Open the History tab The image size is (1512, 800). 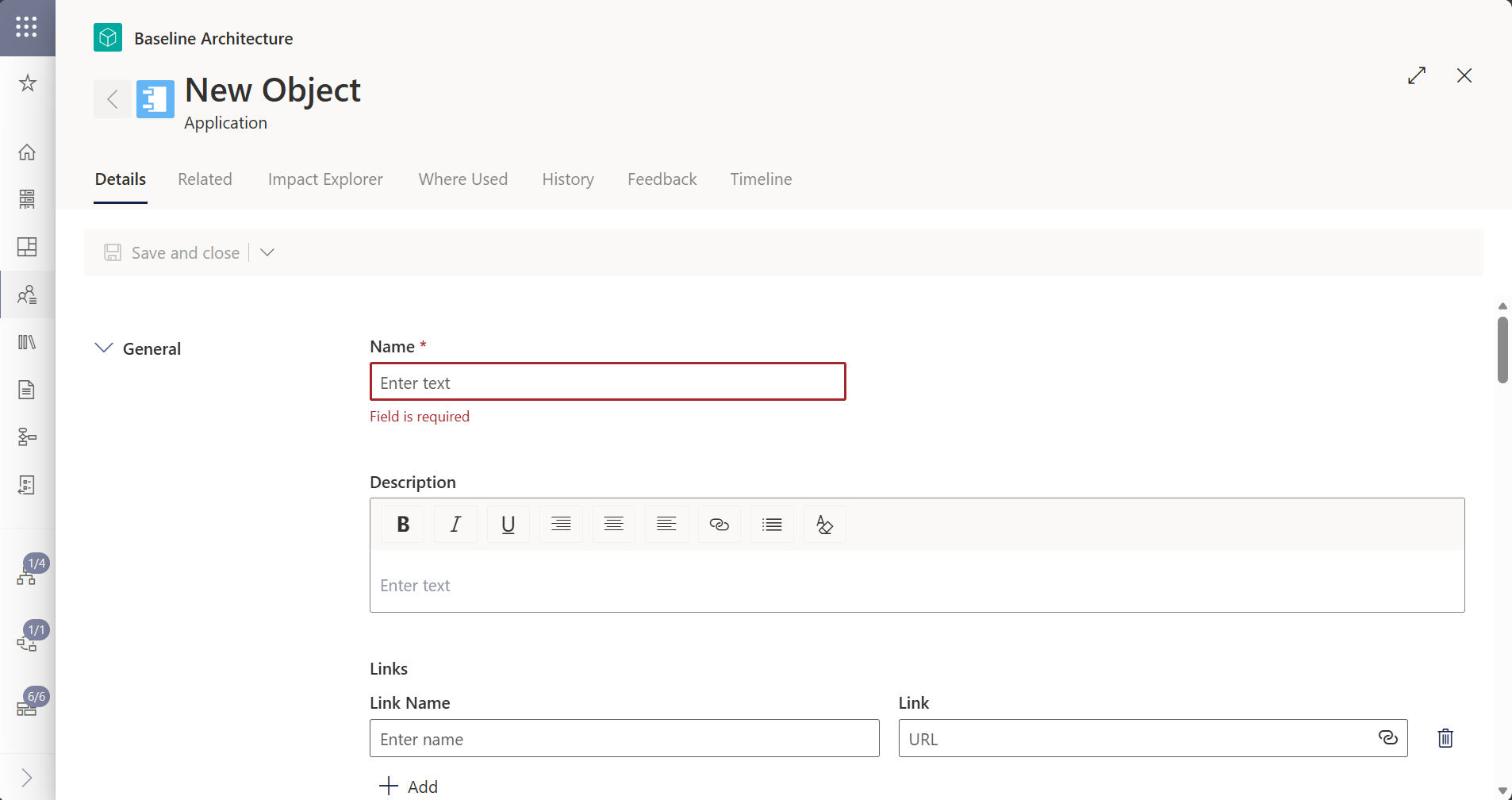tap(568, 179)
